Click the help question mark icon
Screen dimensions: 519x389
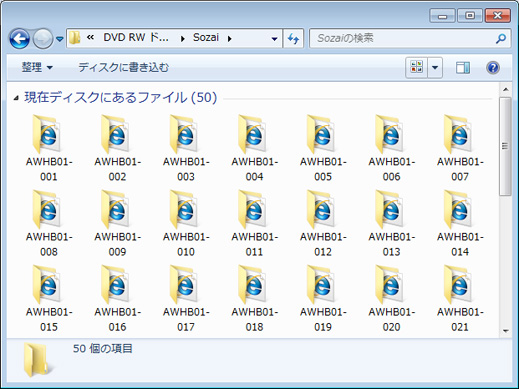(493, 68)
